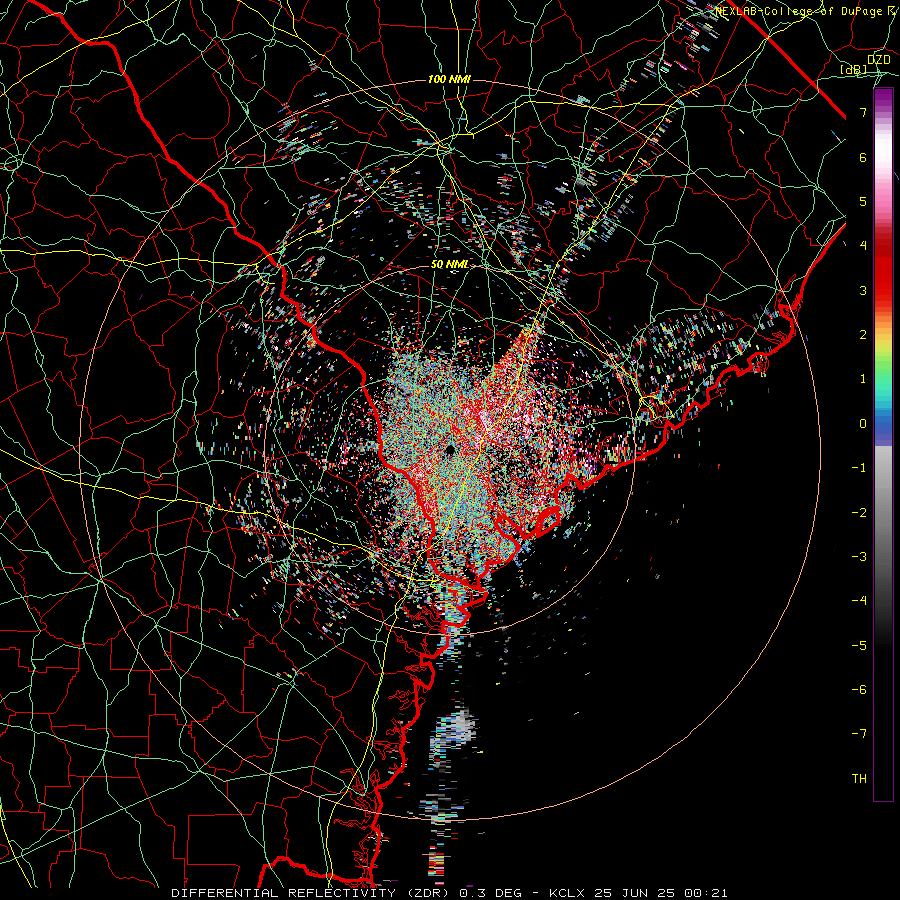This screenshot has height=900, width=900.
Task: Click the purple top of the color bar
Action: click(x=883, y=100)
